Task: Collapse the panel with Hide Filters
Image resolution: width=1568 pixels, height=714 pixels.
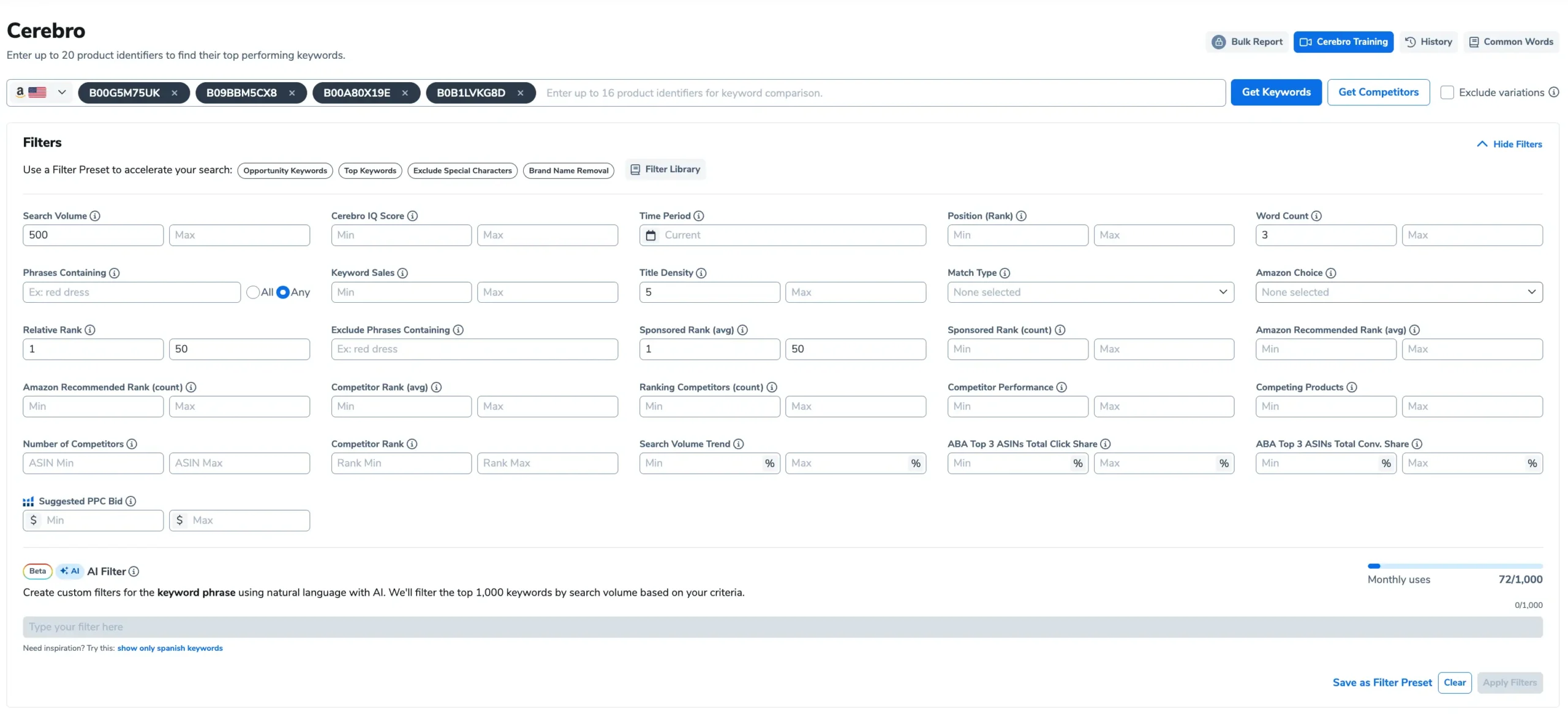Action: [1509, 145]
